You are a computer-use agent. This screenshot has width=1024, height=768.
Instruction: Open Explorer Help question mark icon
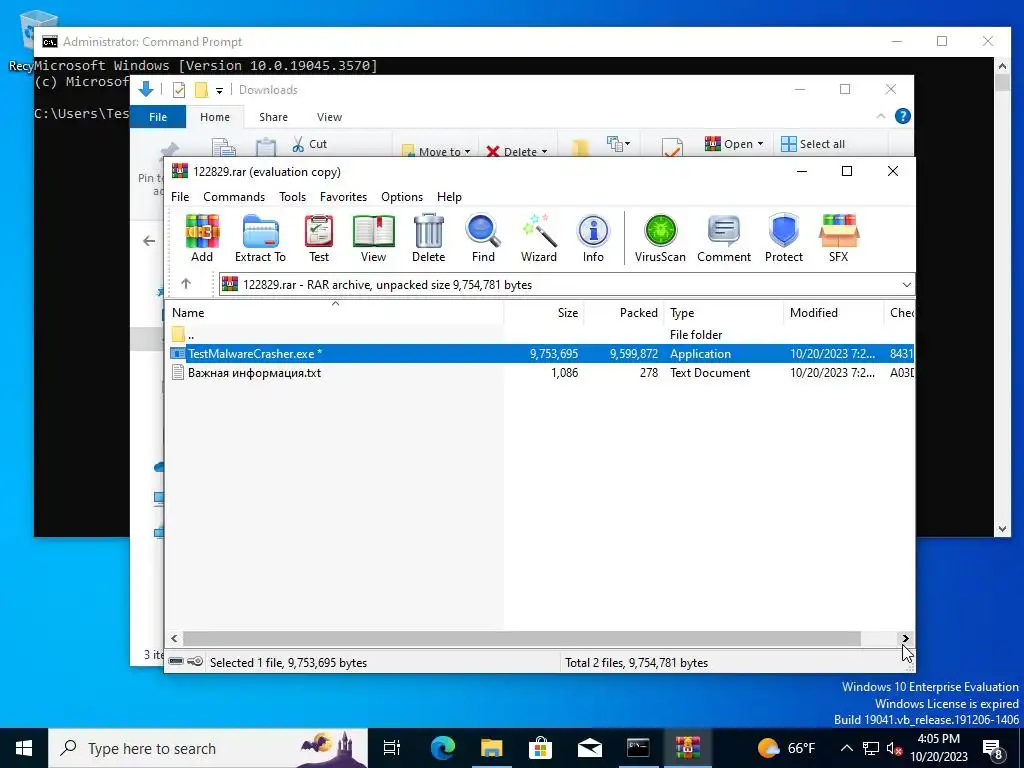click(903, 116)
